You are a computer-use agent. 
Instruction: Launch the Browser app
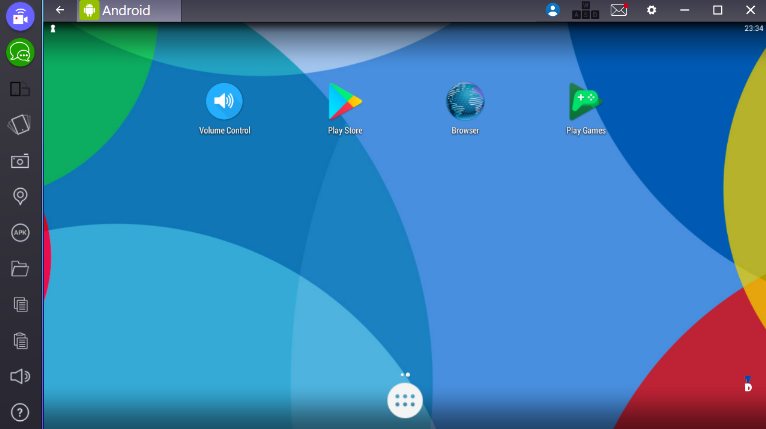point(465,101)
